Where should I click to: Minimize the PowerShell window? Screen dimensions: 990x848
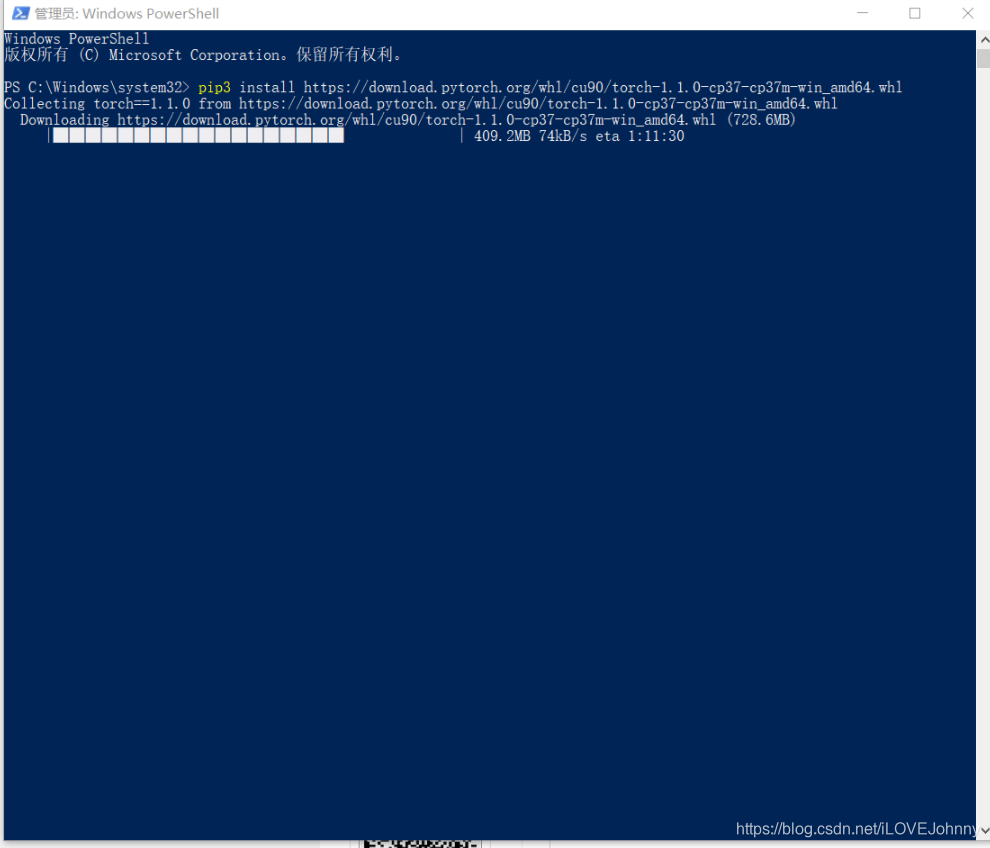pos(862,13)
